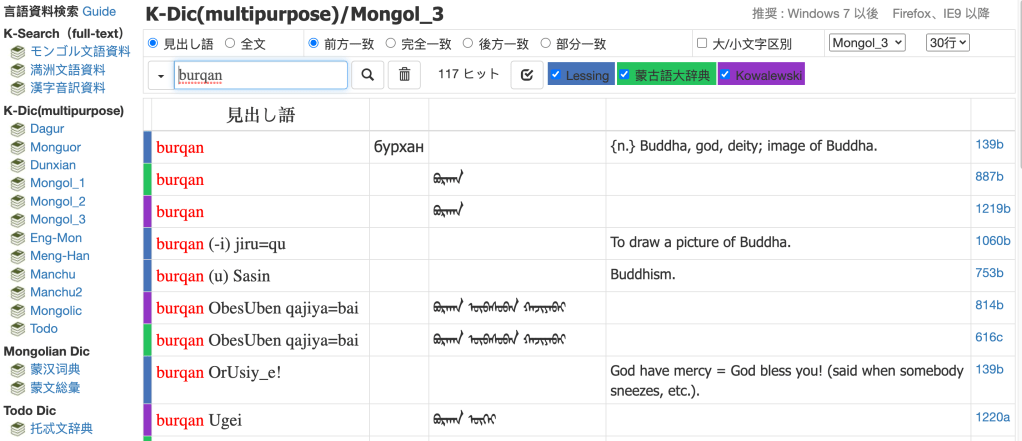Open the Mongol_3 dictionary dropdown
This screenshot has width=1022, height=441.
click(866, 42)
